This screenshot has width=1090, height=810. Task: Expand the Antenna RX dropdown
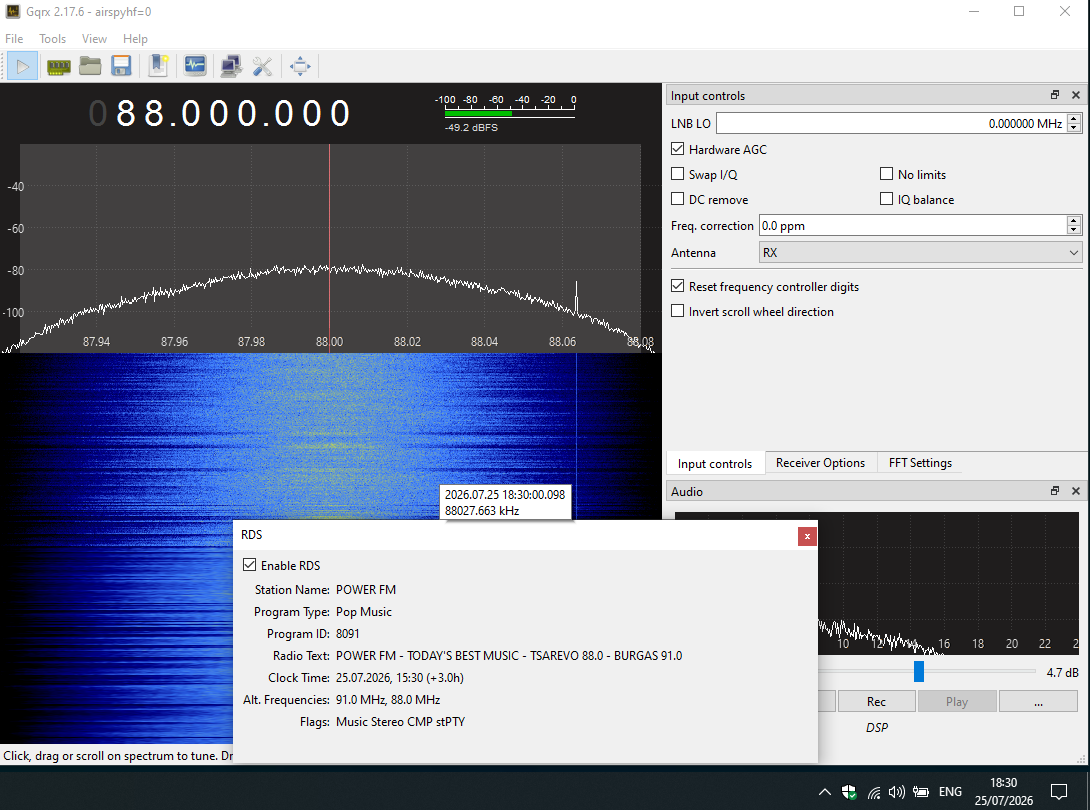[x=920, y=252]
